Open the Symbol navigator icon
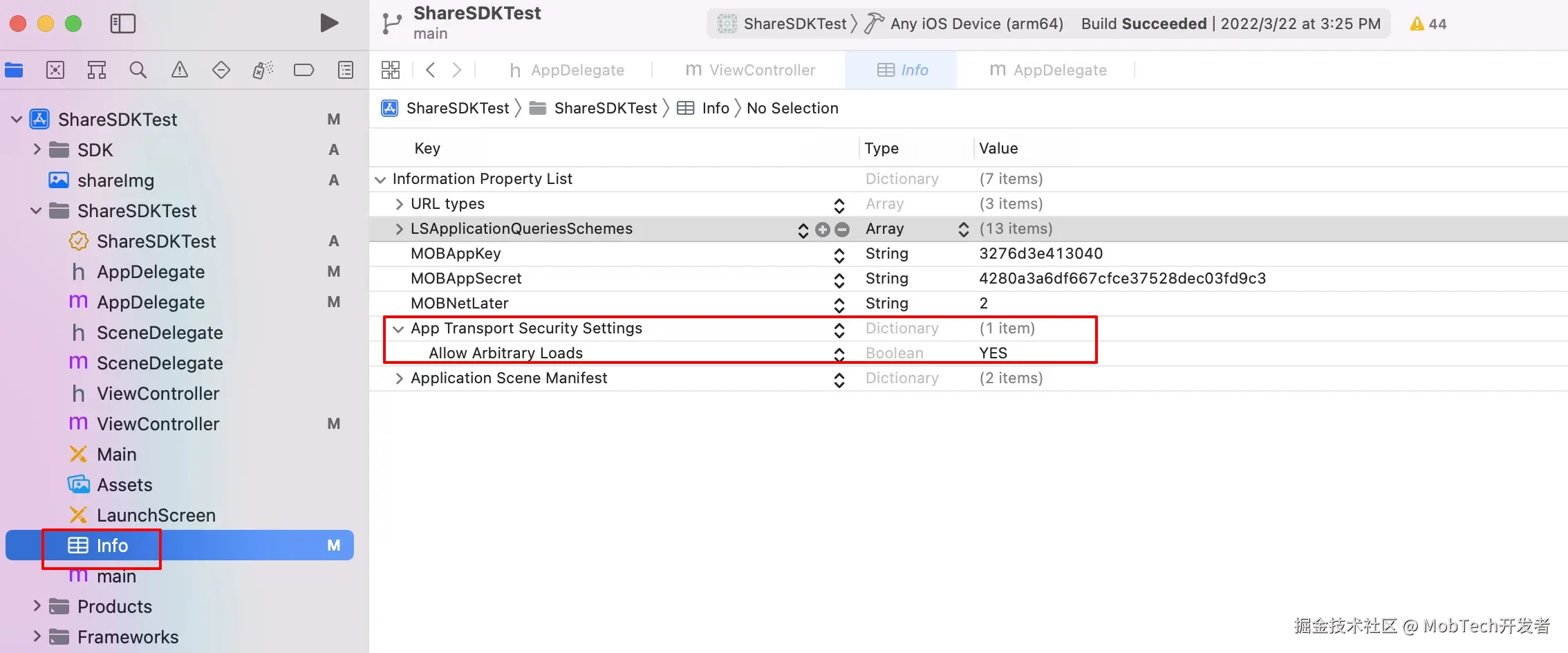 [x=97, y=70]
